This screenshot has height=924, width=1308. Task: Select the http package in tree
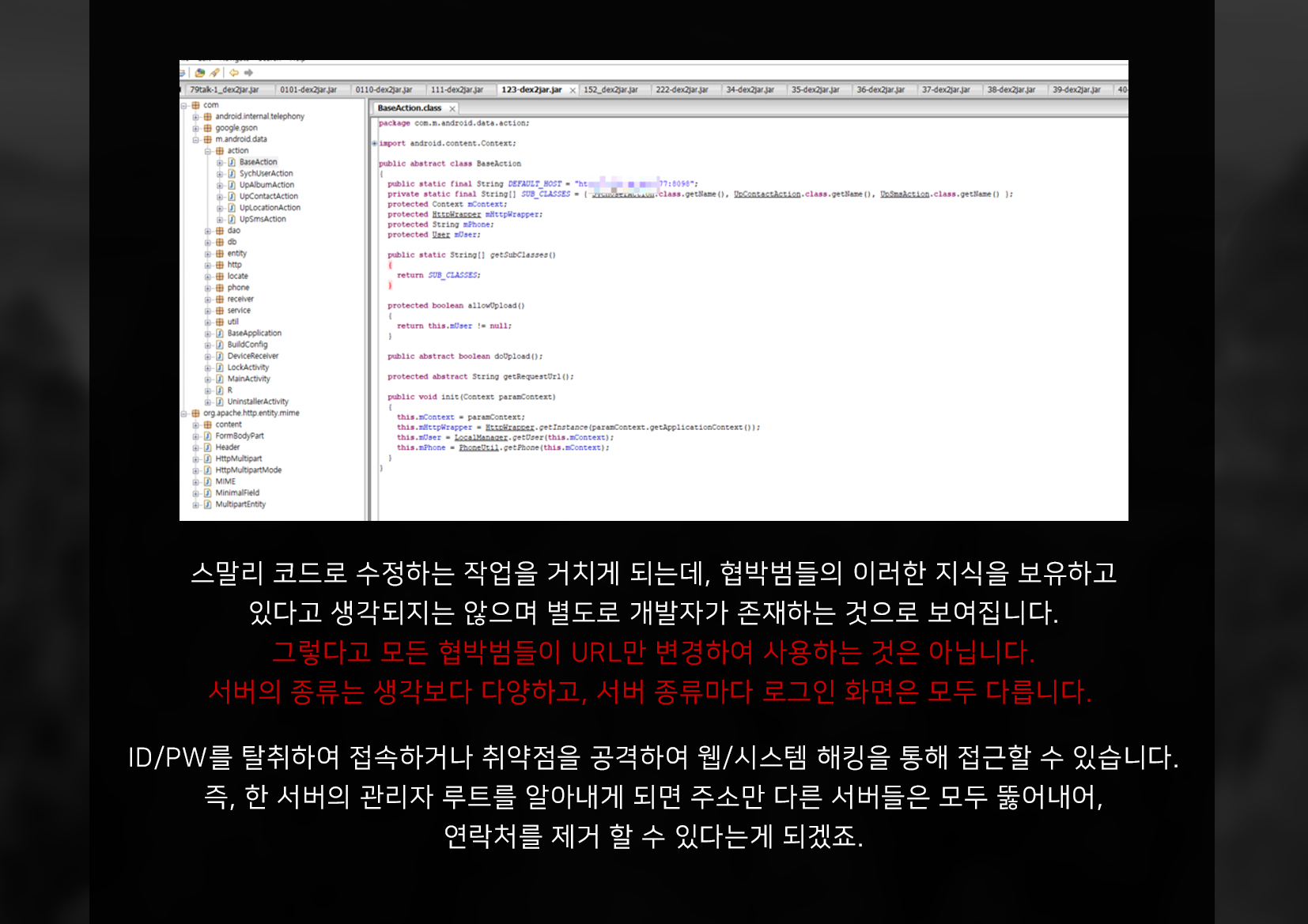click(x=234, y=265)
